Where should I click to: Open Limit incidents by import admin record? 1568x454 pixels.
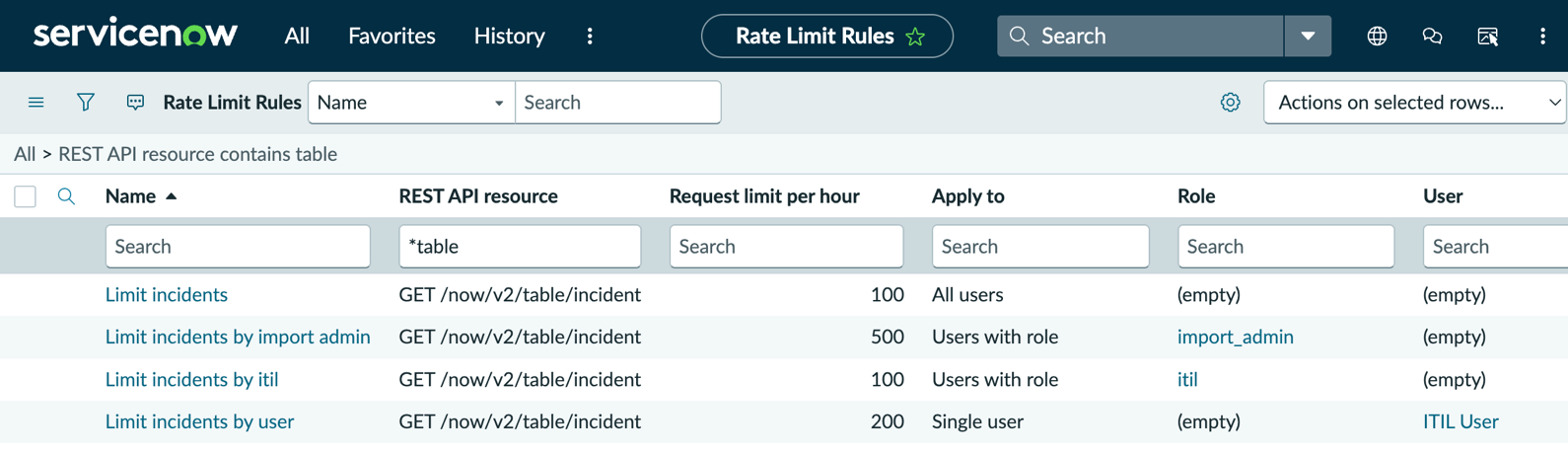point(238,338)
